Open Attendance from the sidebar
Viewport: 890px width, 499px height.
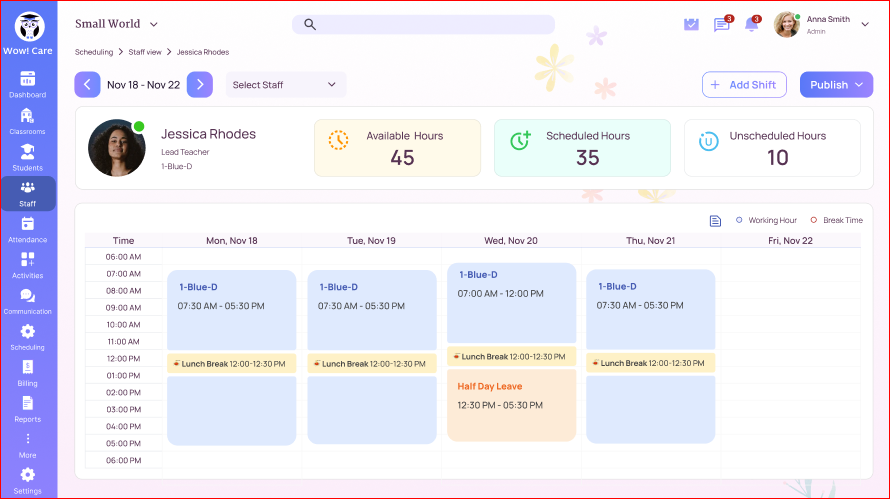pyautogui.click(x=28, y=230)
